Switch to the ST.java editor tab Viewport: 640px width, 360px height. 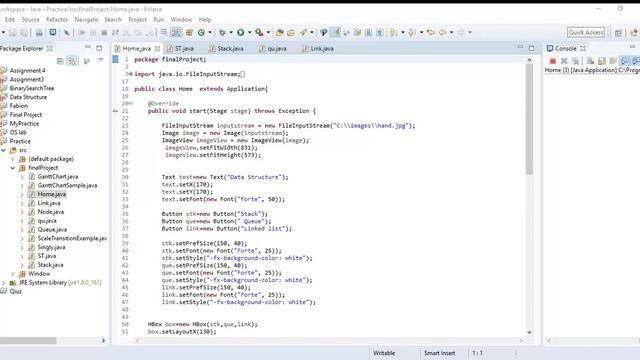[180, 49]
